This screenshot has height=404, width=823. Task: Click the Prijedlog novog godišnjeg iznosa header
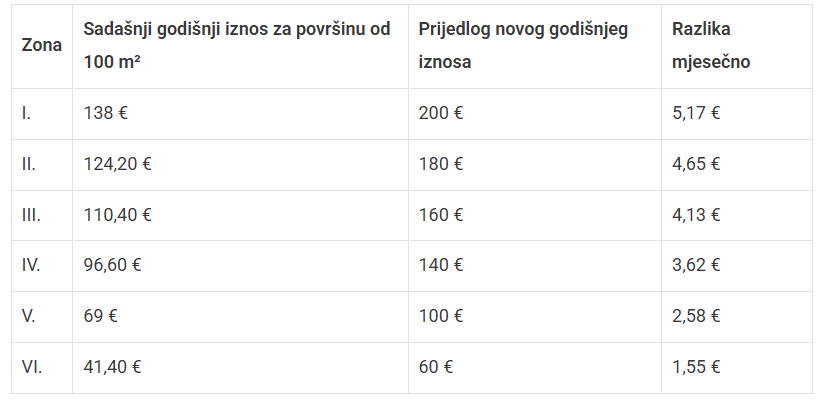[x=523, y=45]
